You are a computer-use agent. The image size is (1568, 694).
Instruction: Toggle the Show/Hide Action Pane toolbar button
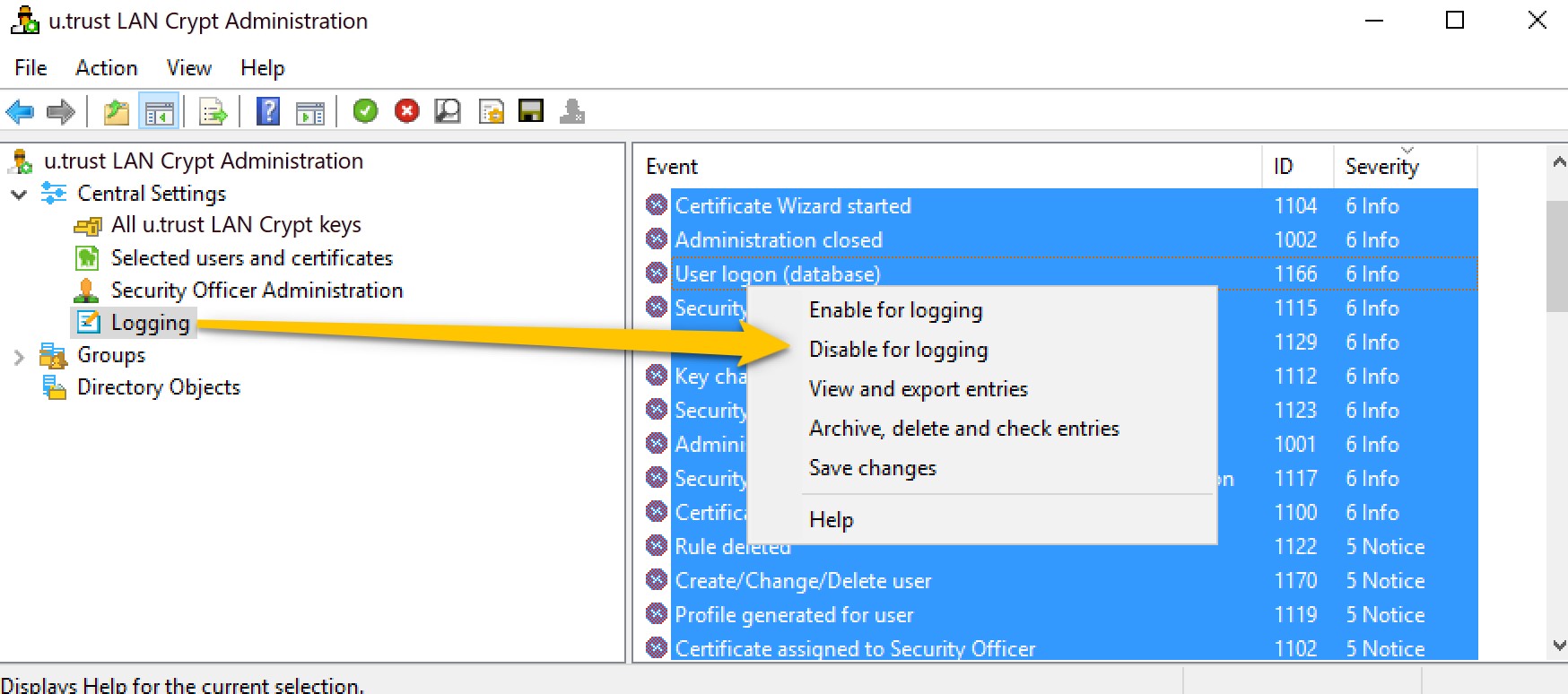coord(310,112)
